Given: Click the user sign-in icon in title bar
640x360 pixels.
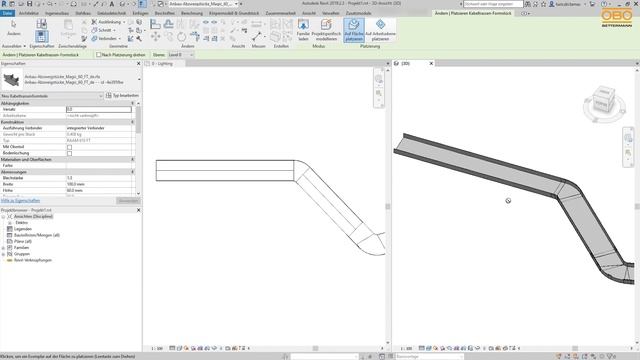Looking at the screenshot, I should pyautogui.click(x=552, y=4).
